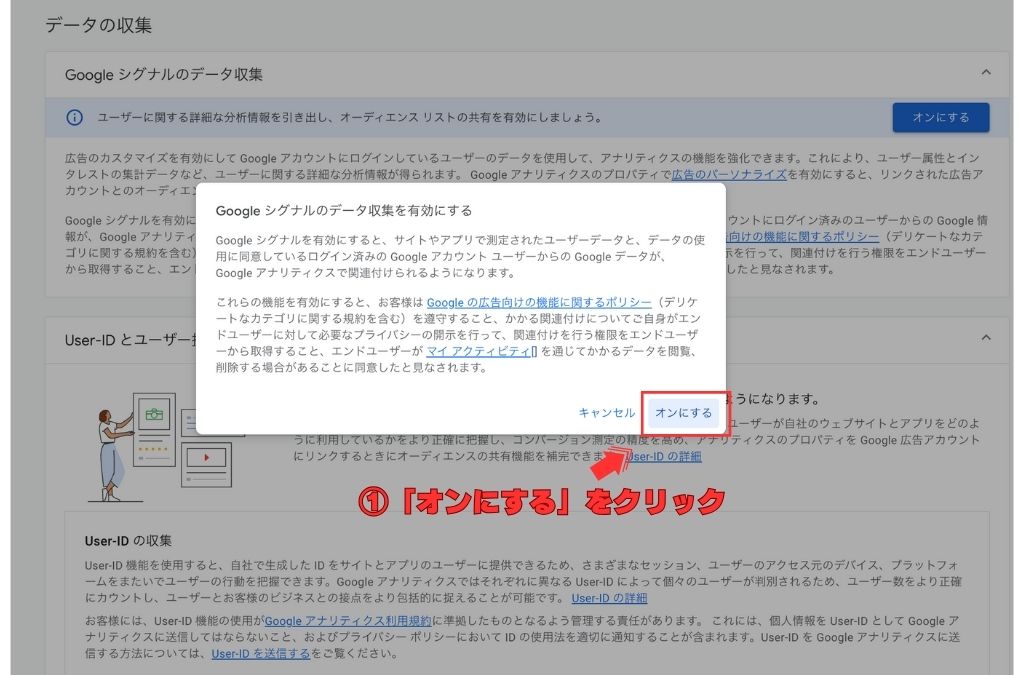This screenshot has height=675, width=1024.
Task: Collapse the User-ID section with its chevron
Action: click(x=986, y=339)
